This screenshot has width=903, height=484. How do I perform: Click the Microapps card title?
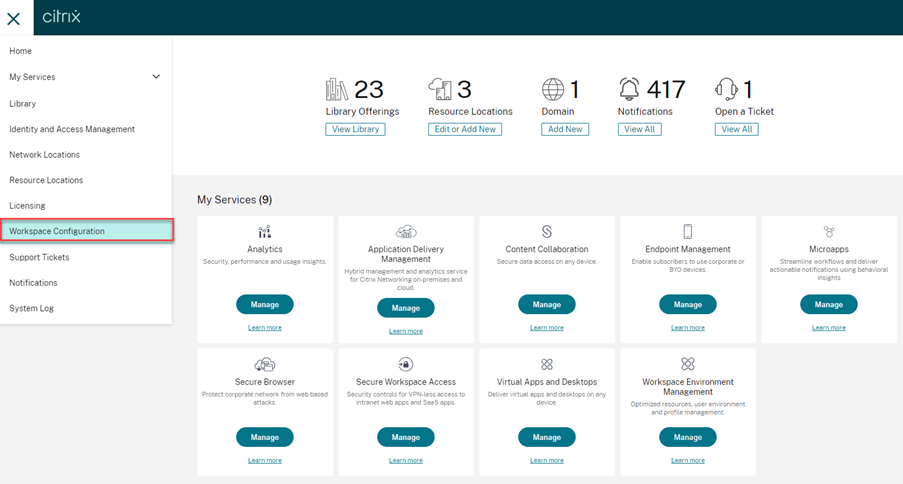coord(829,249)
